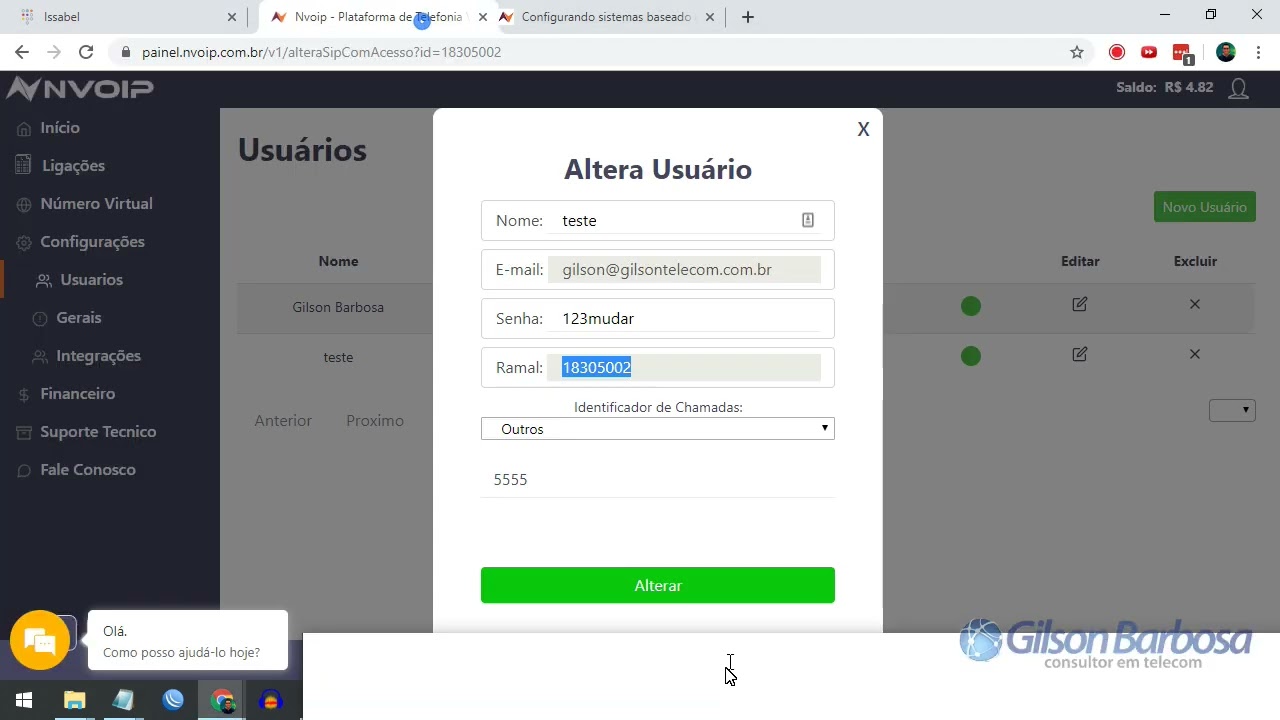Close the Altera Usuário dialog with X

coord(863,129)
